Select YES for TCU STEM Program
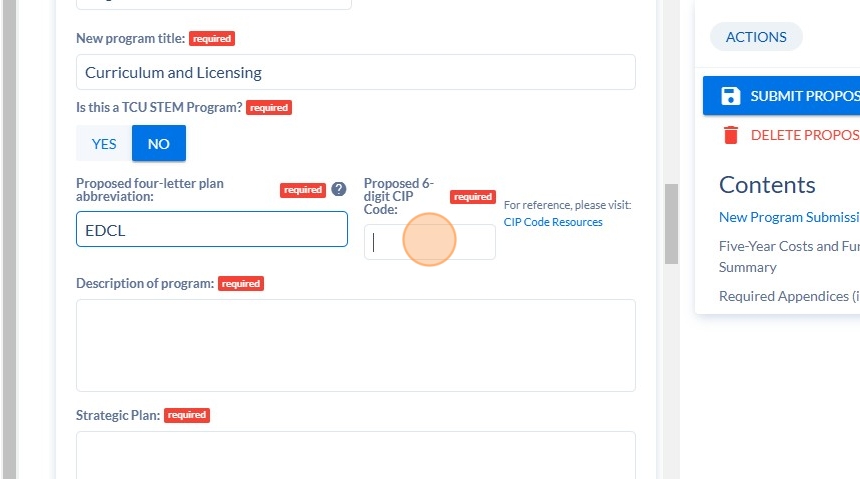Viewport: 860px width, 479px height. [x=104, y=144]
